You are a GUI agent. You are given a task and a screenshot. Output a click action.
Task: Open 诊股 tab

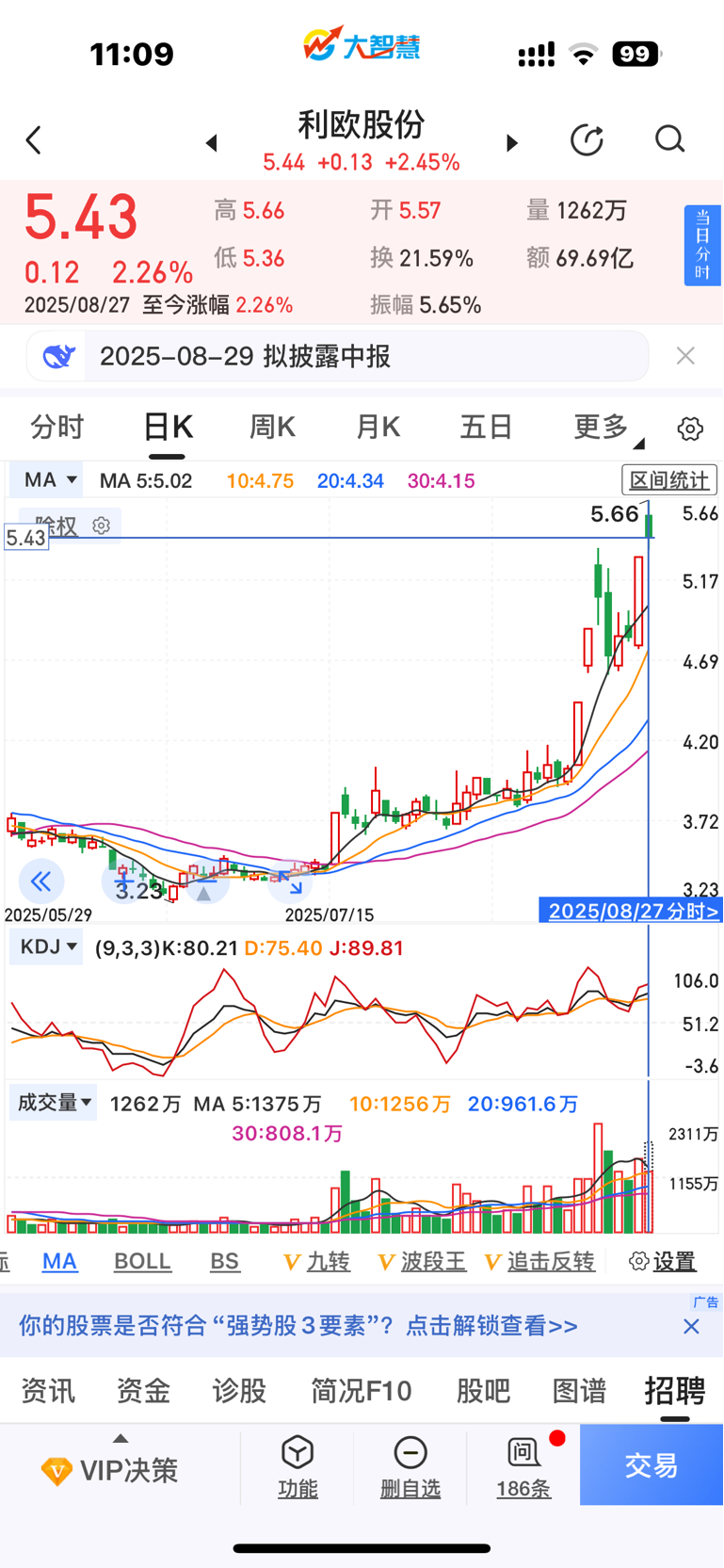(239, 1390)
